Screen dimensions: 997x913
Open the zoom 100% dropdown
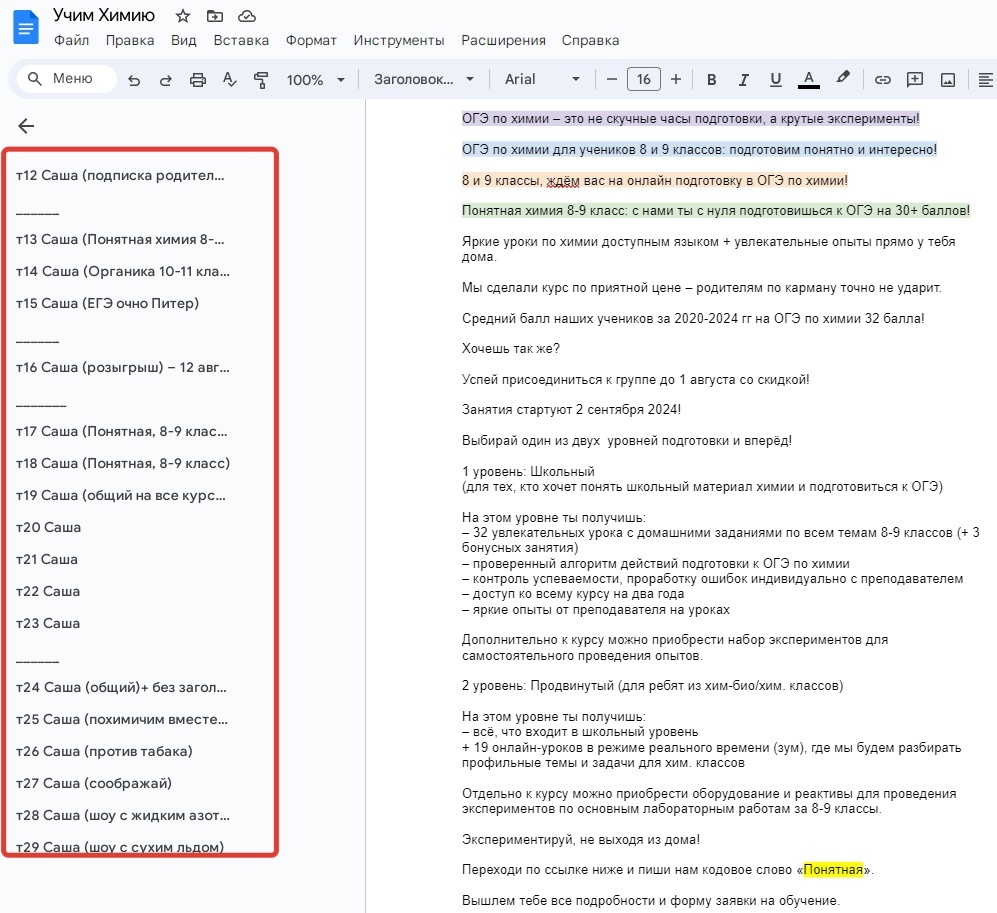coord(315,80)
